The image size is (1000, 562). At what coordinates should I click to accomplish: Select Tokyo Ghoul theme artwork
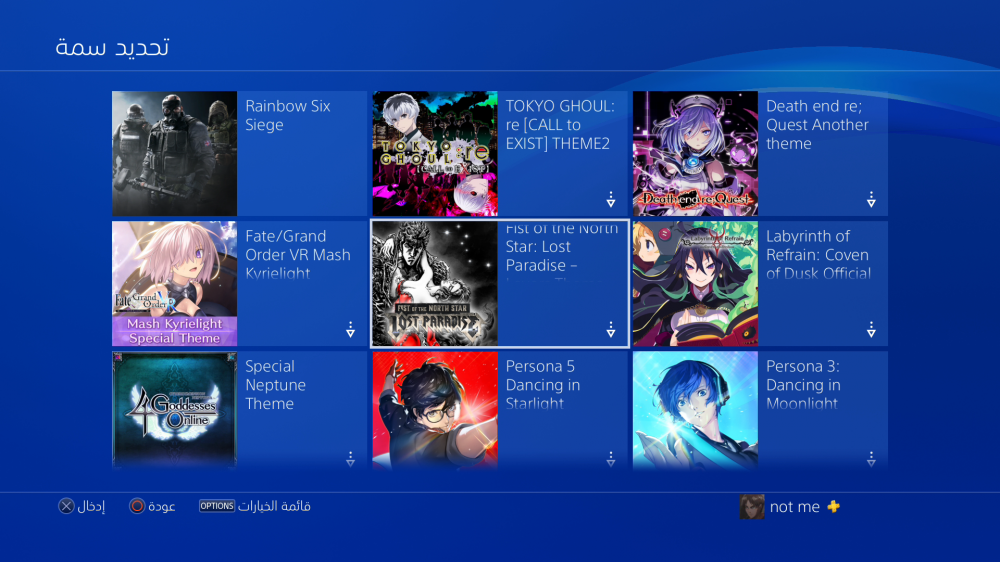435,153
